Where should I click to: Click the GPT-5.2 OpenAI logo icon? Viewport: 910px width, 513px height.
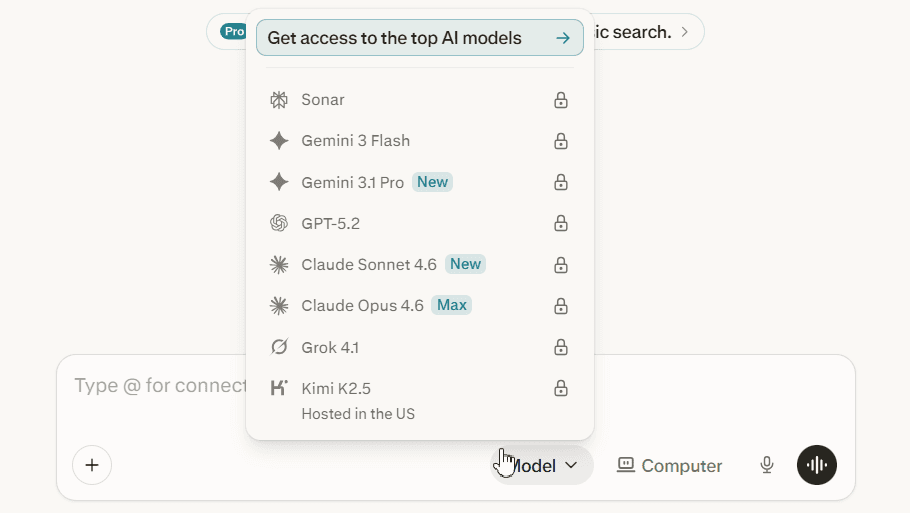[x=279, y=223]
